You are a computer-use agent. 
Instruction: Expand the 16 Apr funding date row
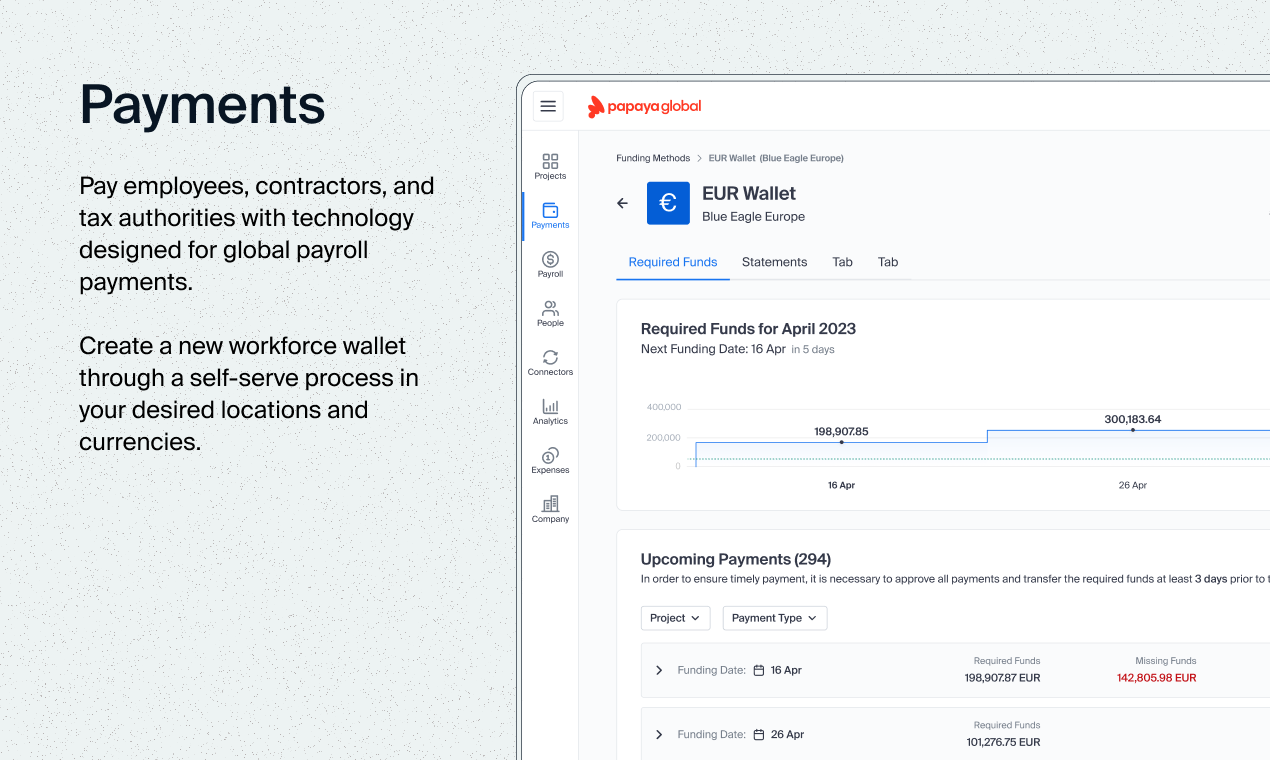[x=658, y=670]
